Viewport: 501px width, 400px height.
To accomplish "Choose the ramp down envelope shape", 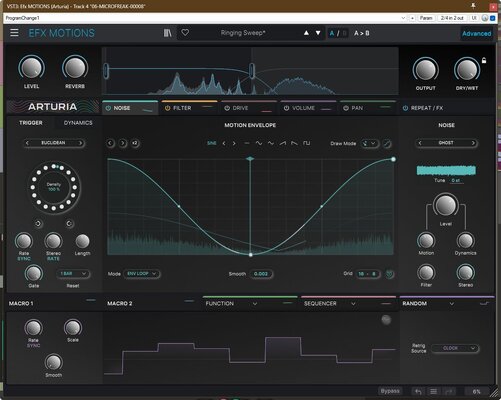I will (294, 143).
